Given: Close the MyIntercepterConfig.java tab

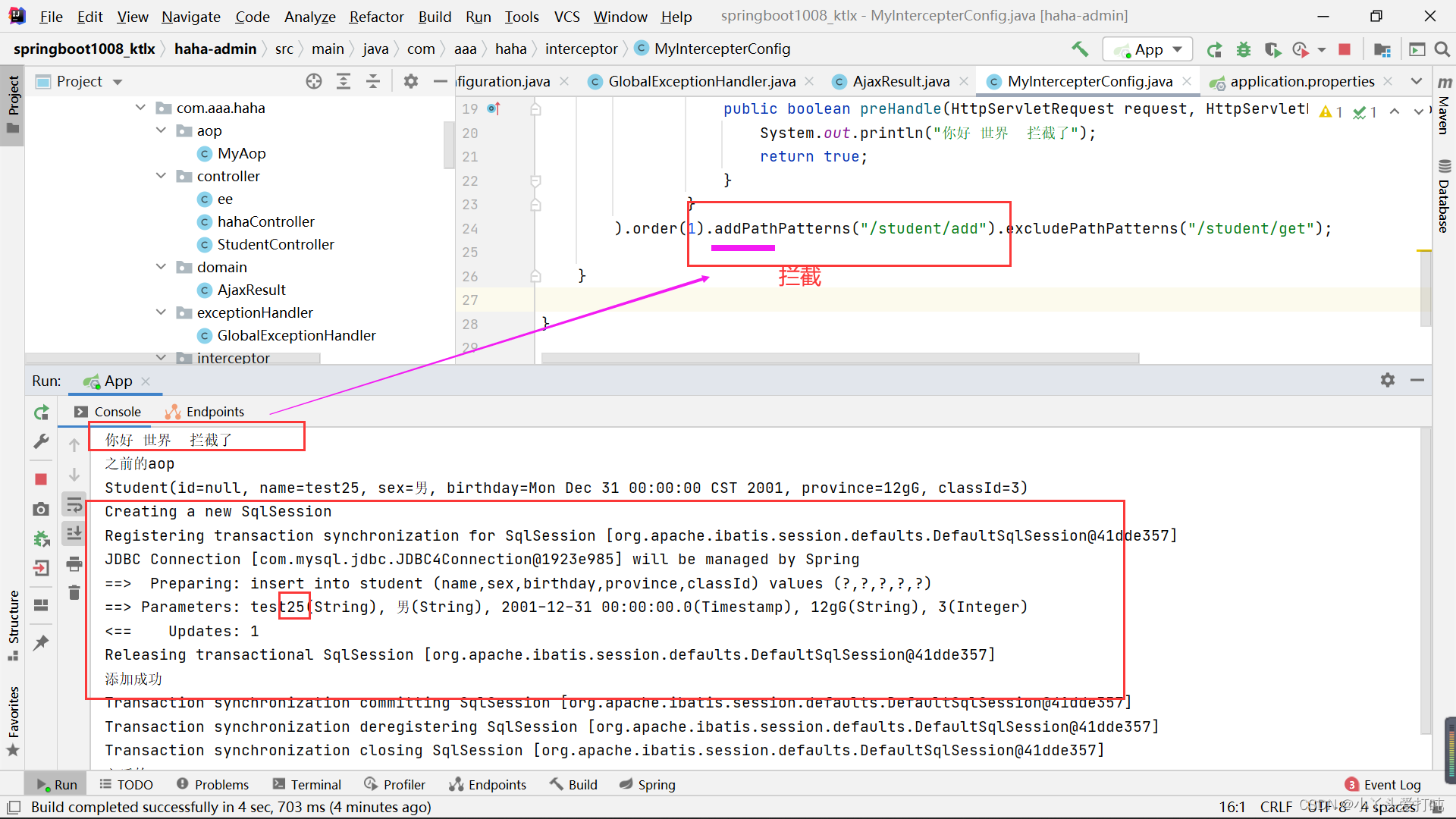Looking at the screenshot, I should tap(1187, 81).
